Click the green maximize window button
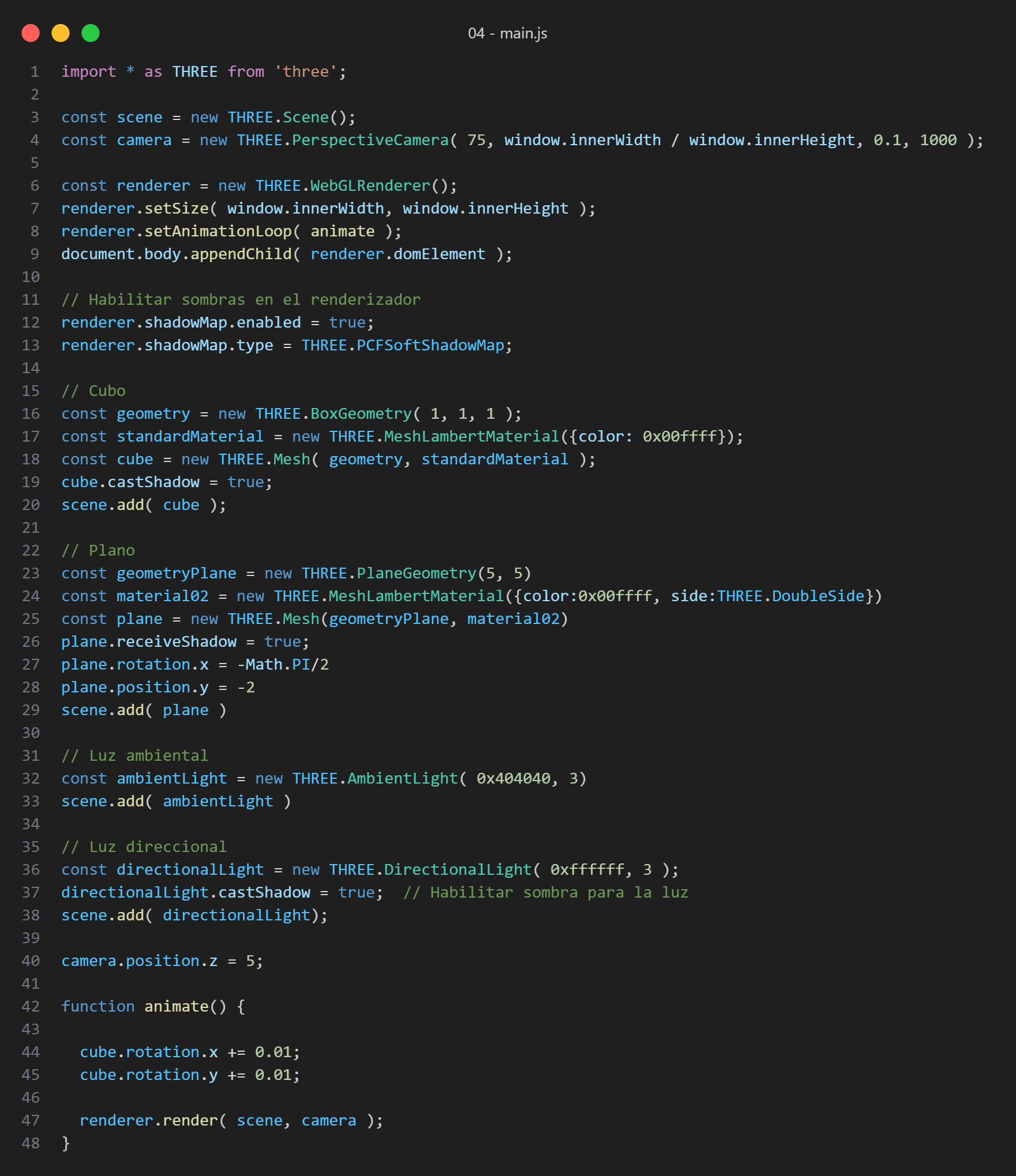 point(91,33)
